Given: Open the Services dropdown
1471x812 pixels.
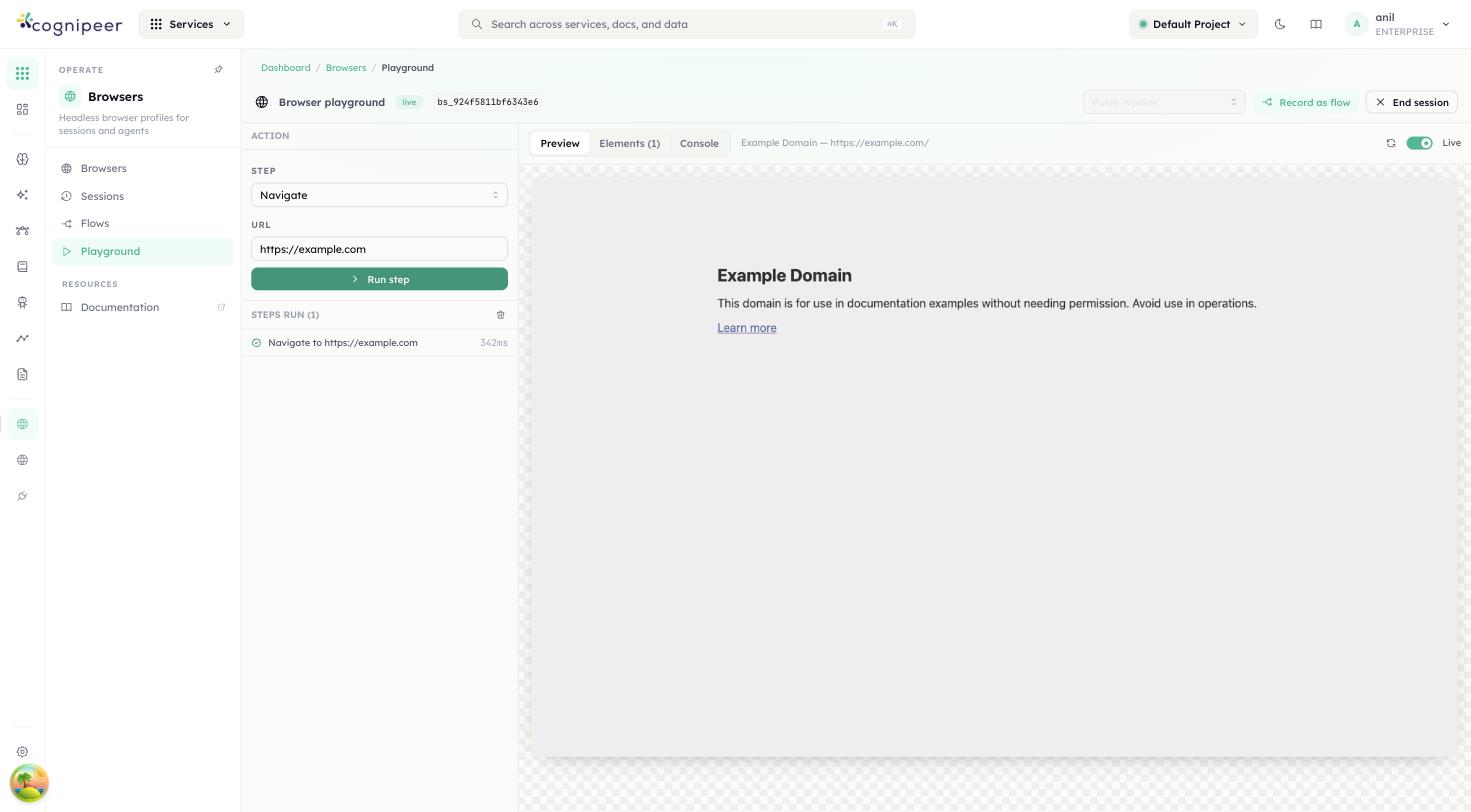Looking at the screenshot, I should [191, 24].
